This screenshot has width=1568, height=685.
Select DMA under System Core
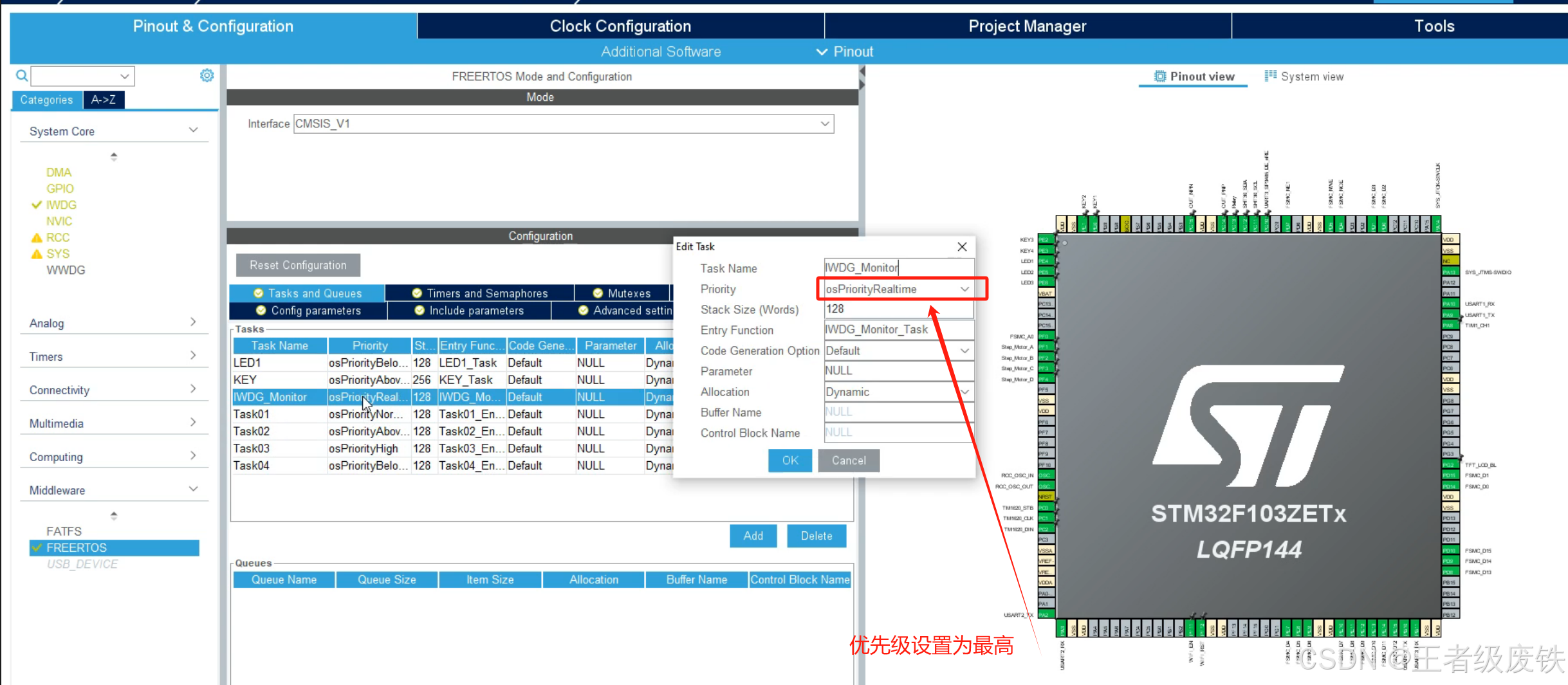pyautogui.click(x=59, y=172)
